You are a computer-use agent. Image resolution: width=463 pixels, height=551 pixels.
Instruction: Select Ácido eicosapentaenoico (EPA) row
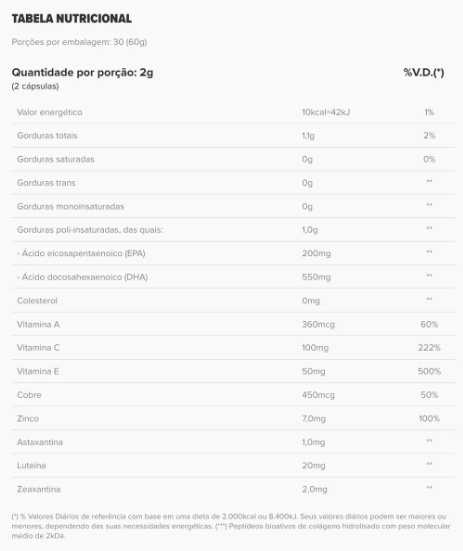click(233, 253)
